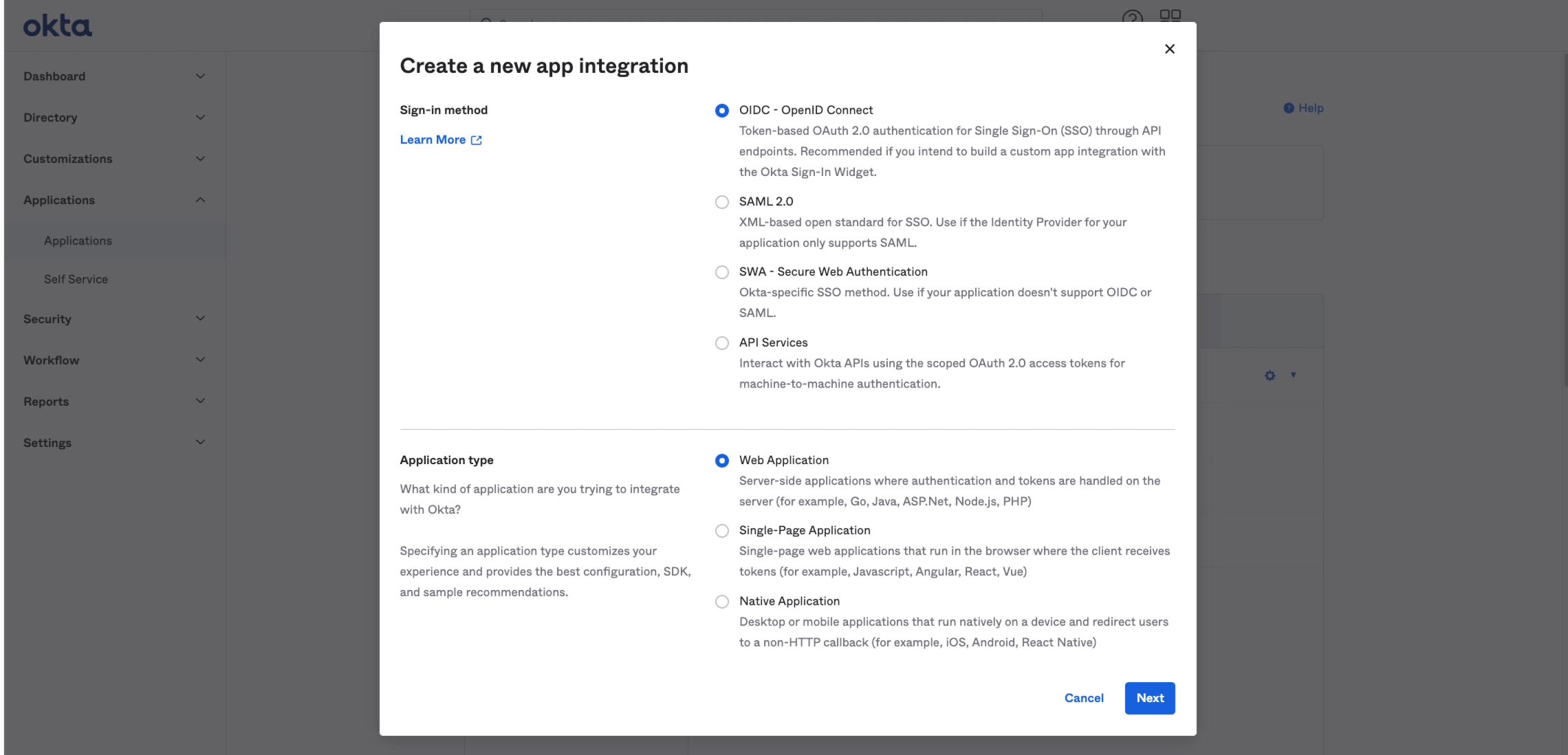The image size is (1568, 755).
Task: Open the dropdown arrow next to gear
Action: (1293, 375)
